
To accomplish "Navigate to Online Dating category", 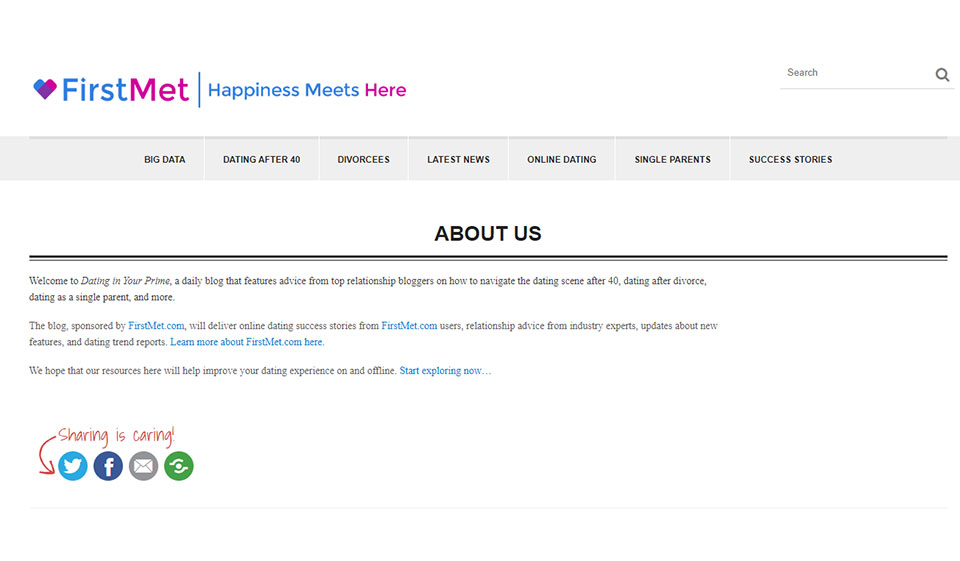I will [x=561, y=159].
